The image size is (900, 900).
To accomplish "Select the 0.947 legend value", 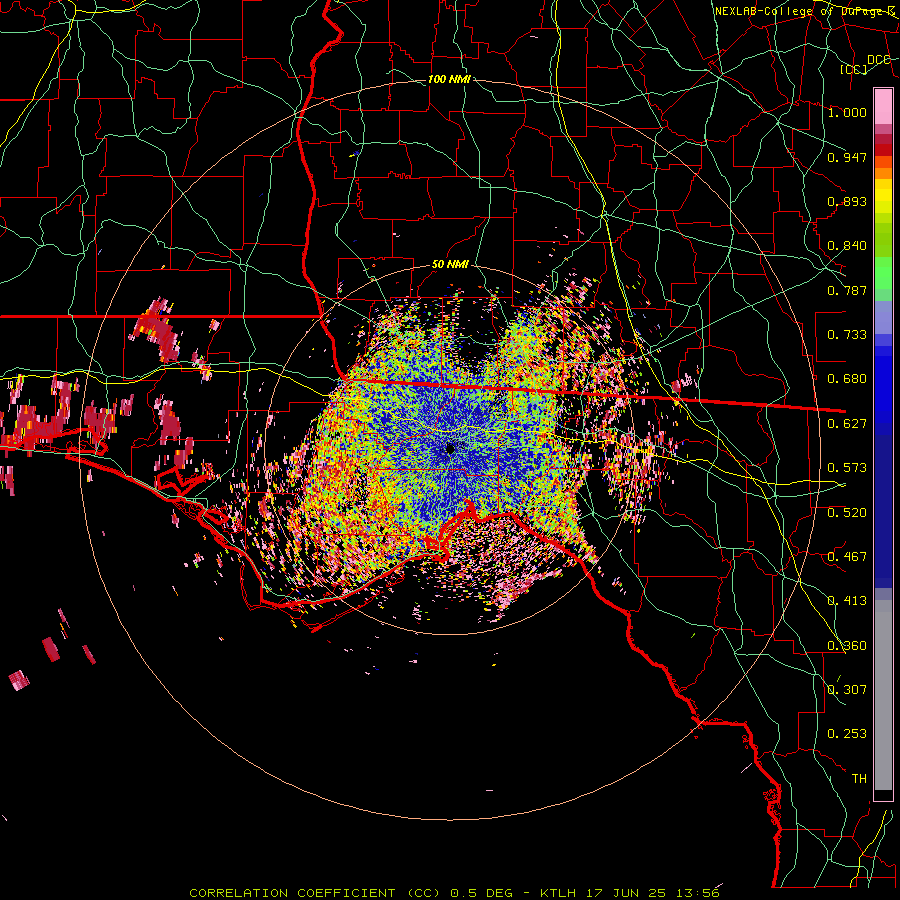I will coord(847,157).
